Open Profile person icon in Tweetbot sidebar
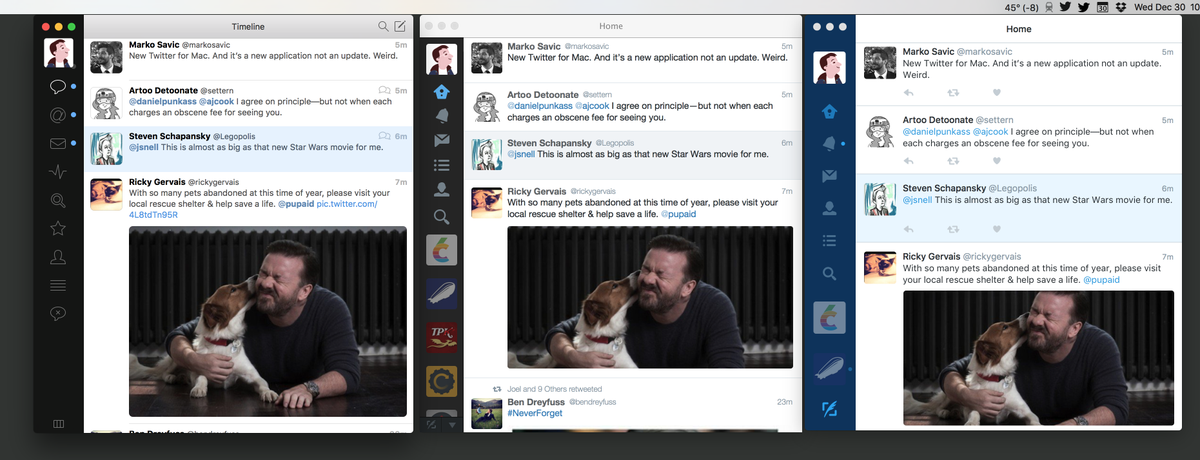Screen dimensions: 1200x460 (58, 257)
